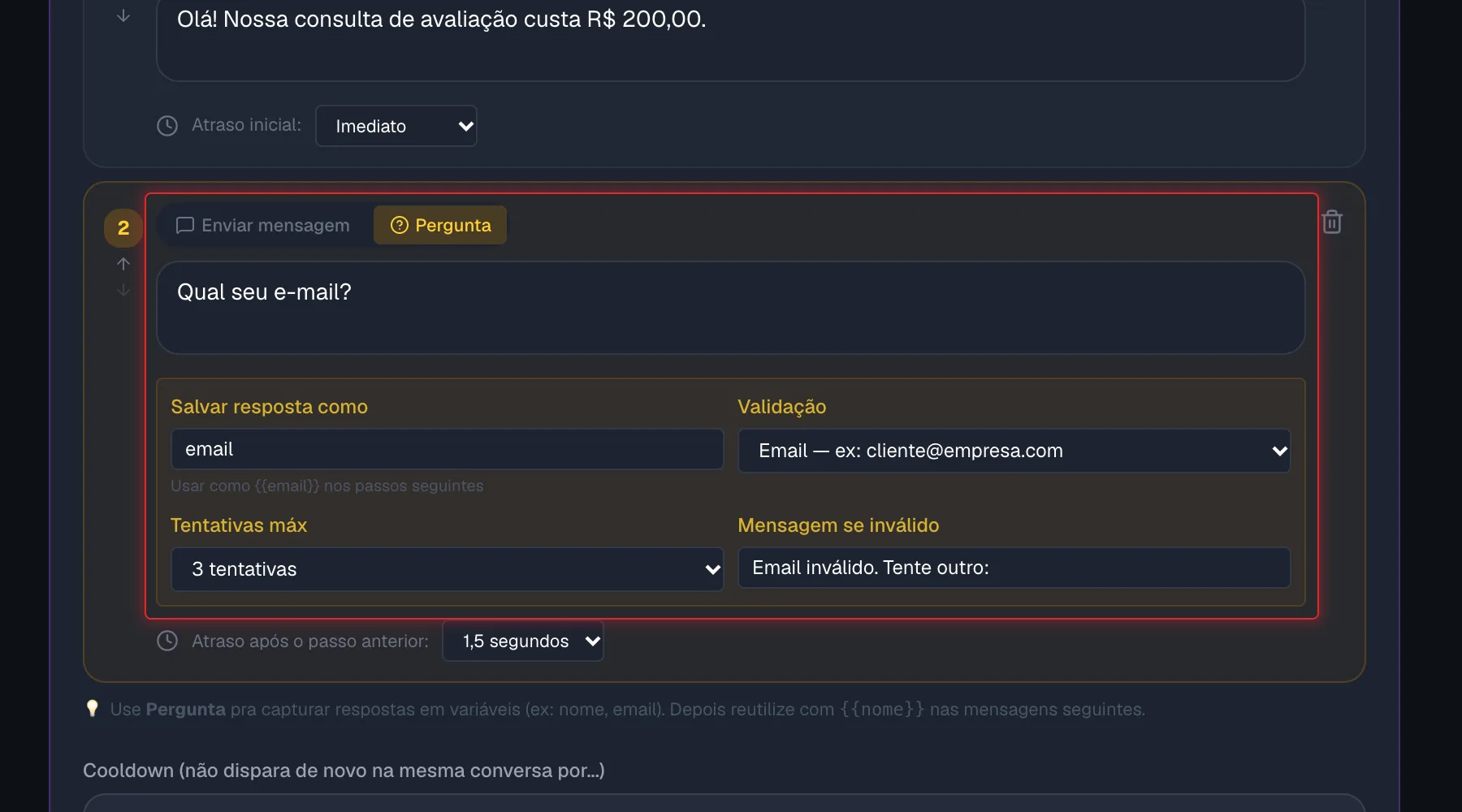This screenshot has width=1462, height=812.
Task: Click the 'Atraso inicial:' label
Action: pos(247,125)
